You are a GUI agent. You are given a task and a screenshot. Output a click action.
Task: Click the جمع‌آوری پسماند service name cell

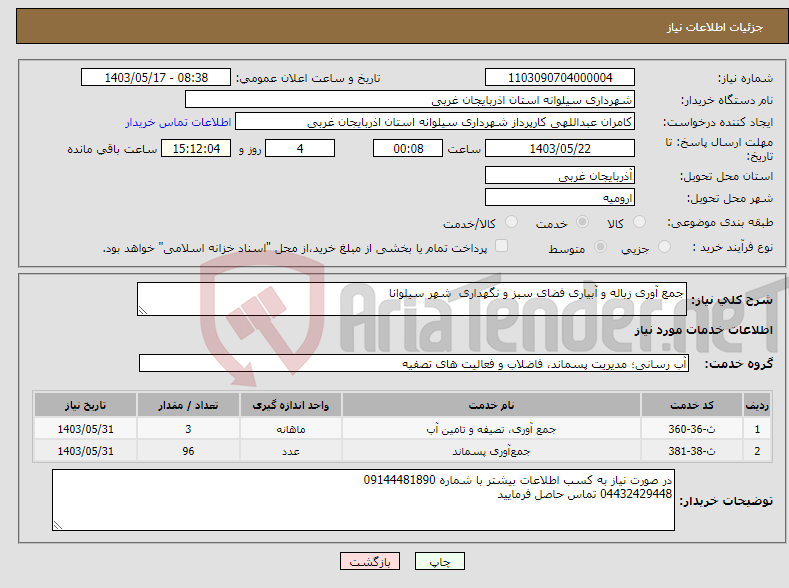pyautogui.click(x=491, y=451)
